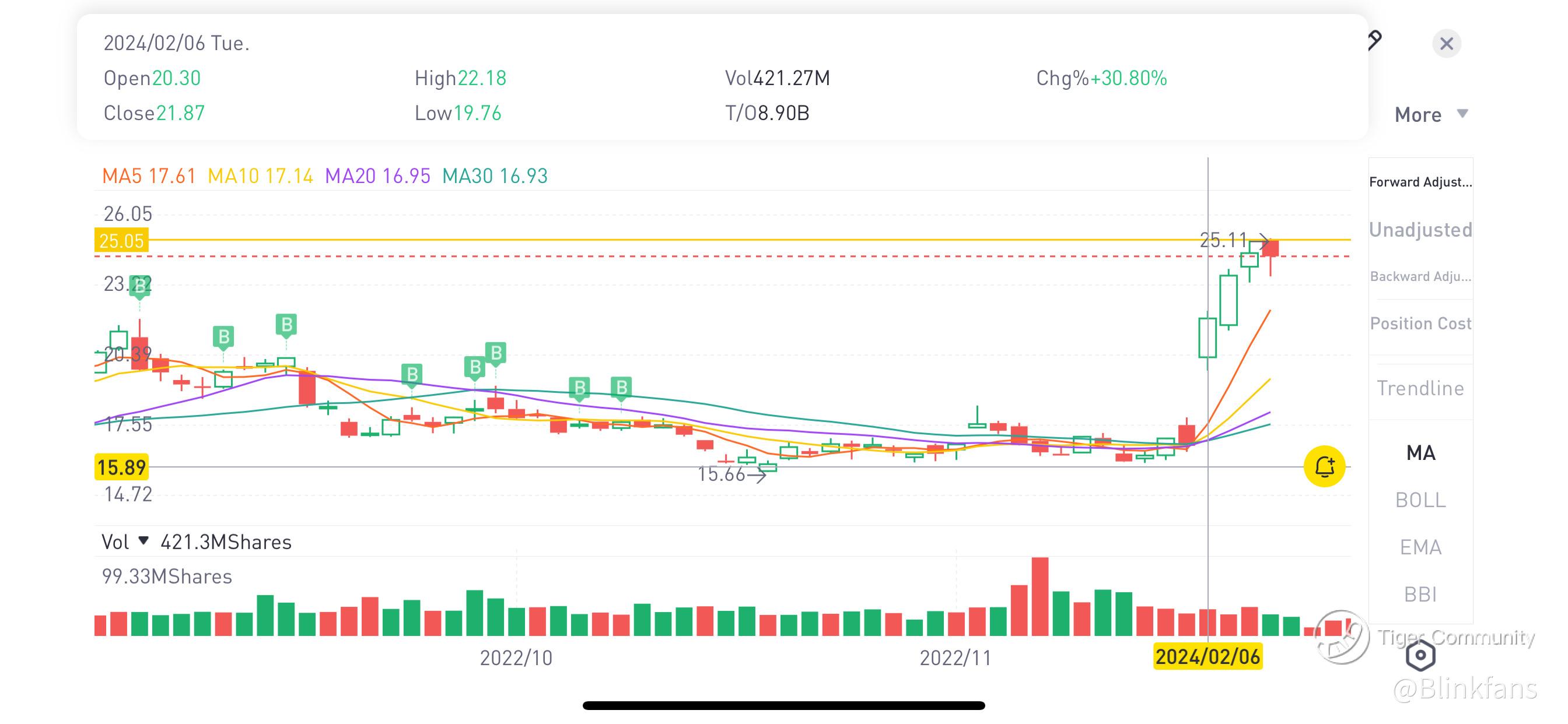
Task: Close the chart view with X
Action: [x=1446, y=44]
